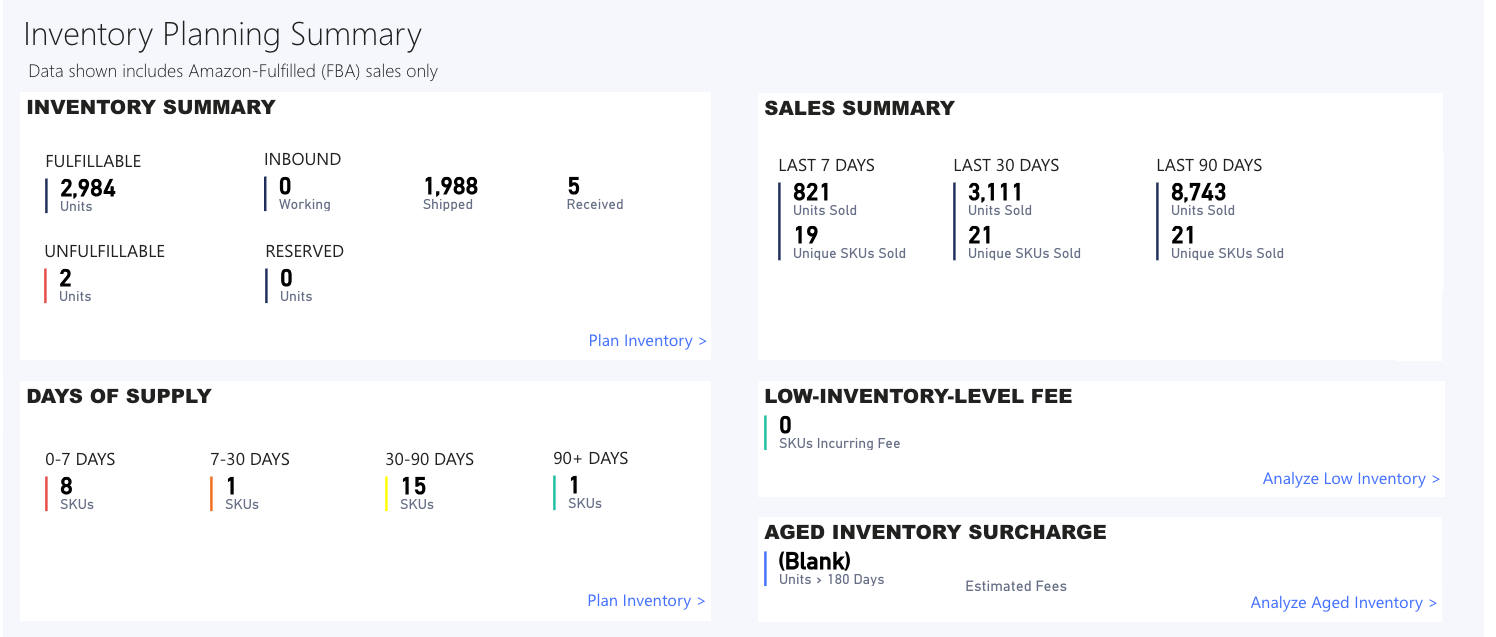This screenshot has height=637, width=1496.
Task: Select the 8 SKUs in 0-7 Days
Action: tap(66, 486)
